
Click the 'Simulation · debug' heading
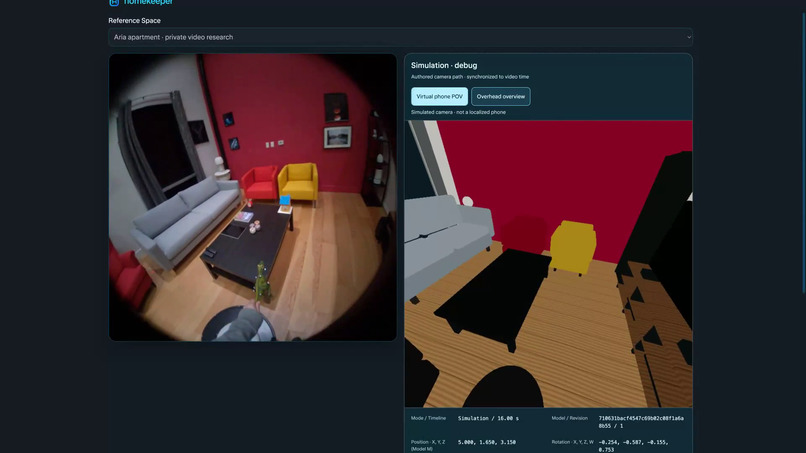coord(444,65)
